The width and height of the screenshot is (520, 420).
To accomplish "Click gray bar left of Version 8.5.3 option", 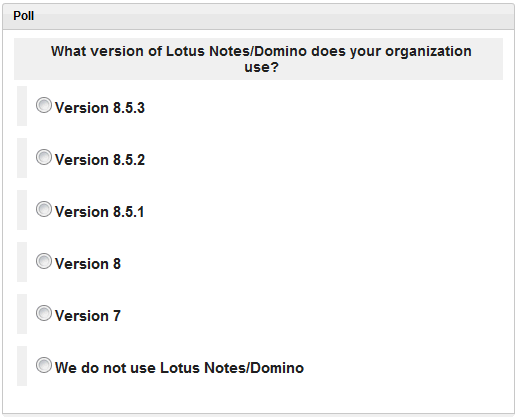I will (22, 106).
